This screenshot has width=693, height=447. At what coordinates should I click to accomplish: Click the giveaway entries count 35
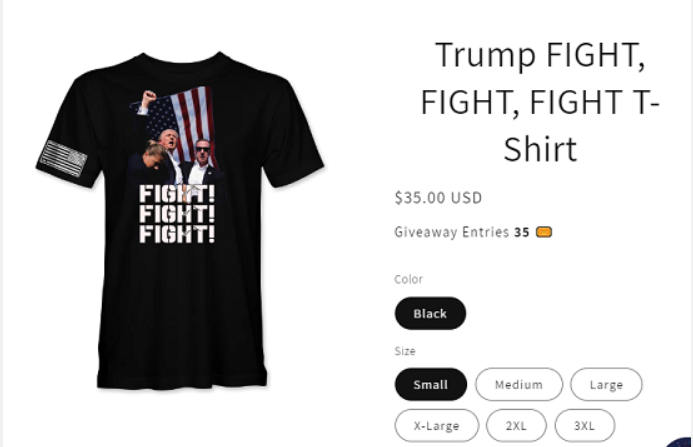pos(522,232)
